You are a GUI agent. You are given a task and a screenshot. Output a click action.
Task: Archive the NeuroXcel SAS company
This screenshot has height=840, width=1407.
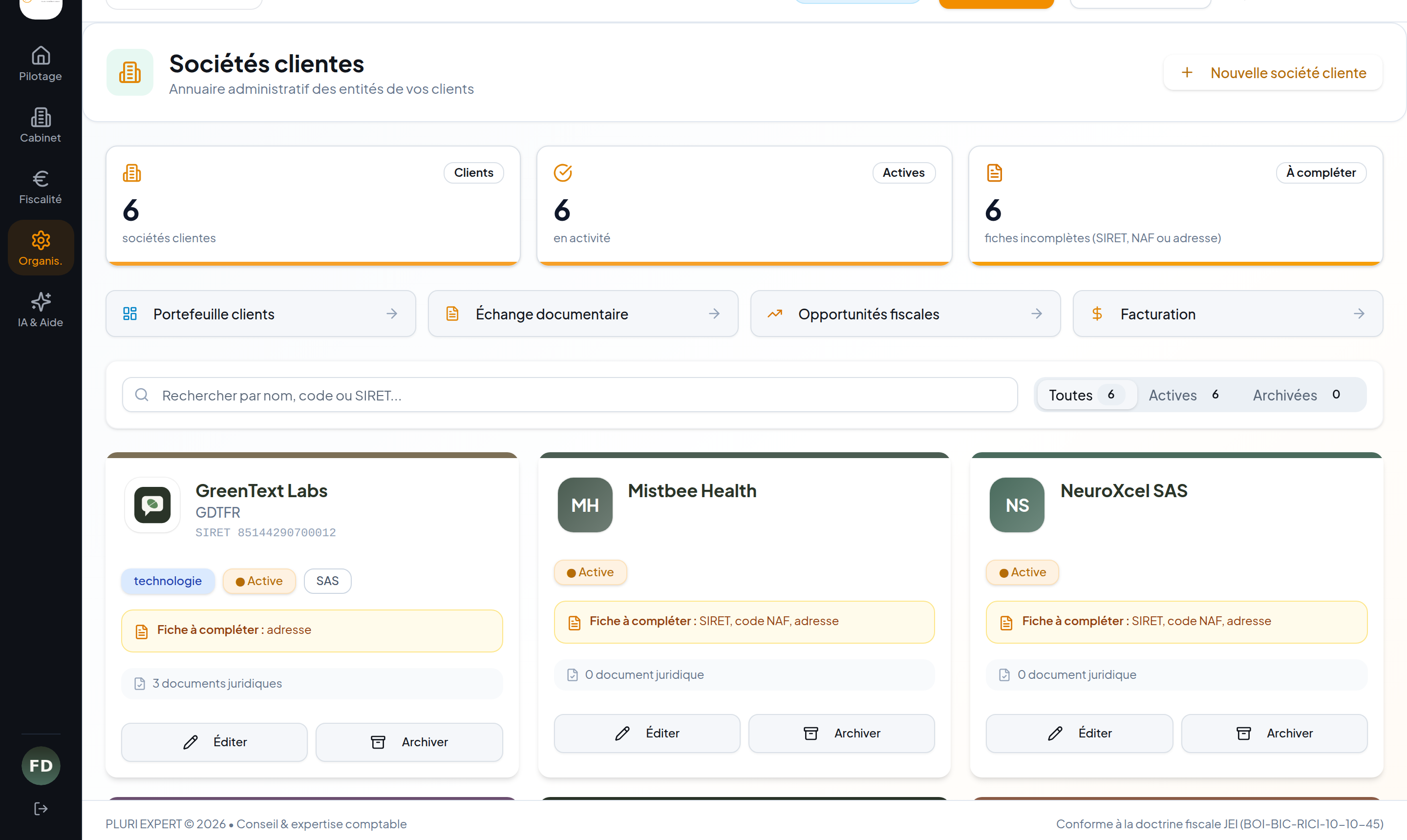point(1274,733)
